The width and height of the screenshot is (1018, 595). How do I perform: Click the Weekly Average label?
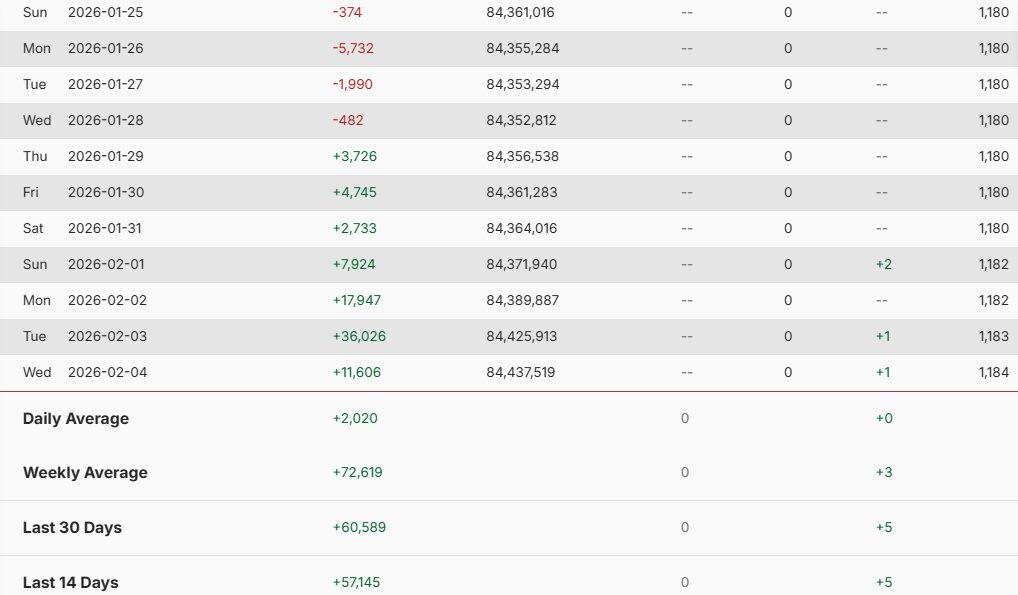85,472
